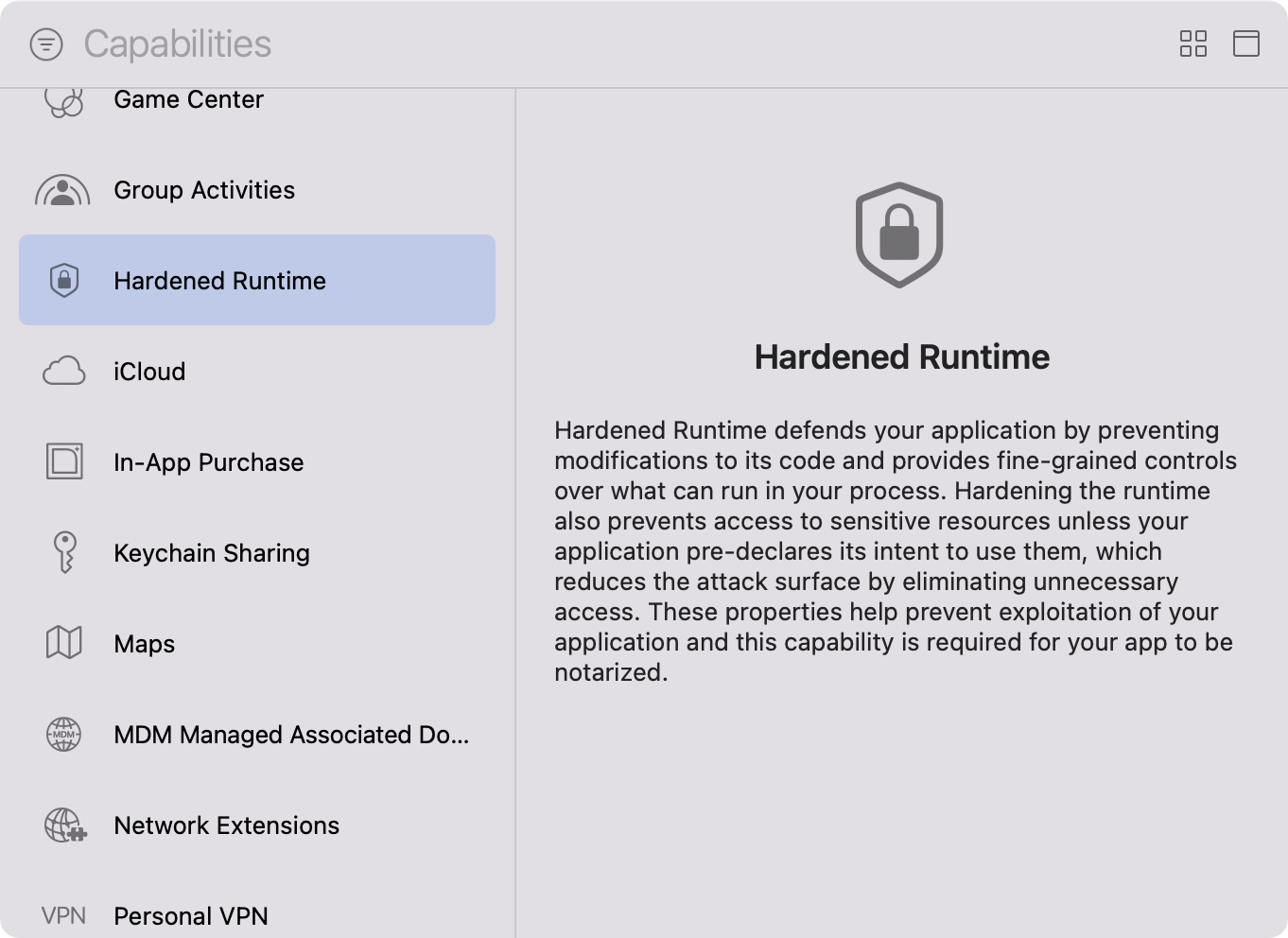Screen dimensions: 1288x938
Task: Click the In-App Purchase icon
Action: point(64,461)
